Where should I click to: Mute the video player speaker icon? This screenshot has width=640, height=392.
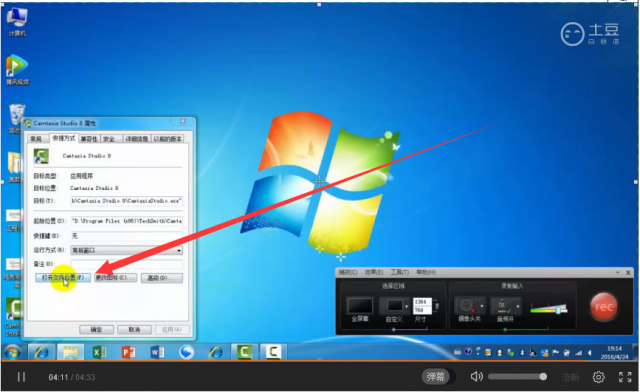pyautogui.click(x=476, y=376)
